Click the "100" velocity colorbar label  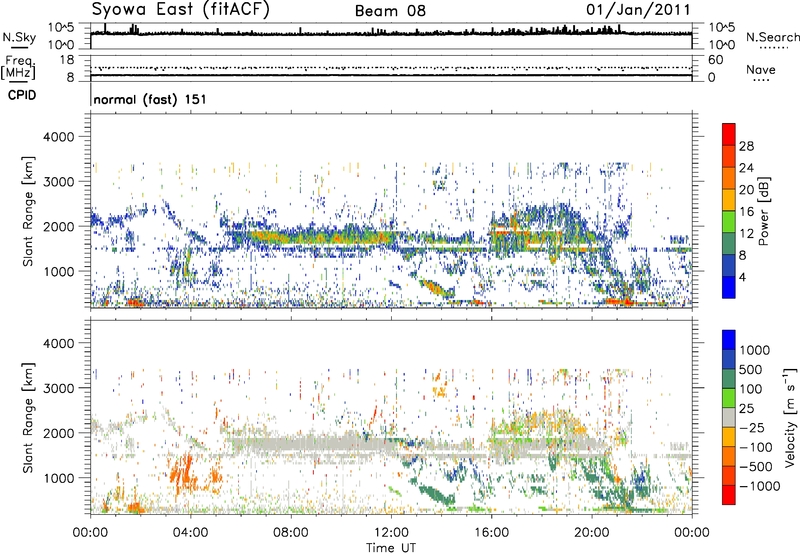pyautogui.click(x=751, y=389)
